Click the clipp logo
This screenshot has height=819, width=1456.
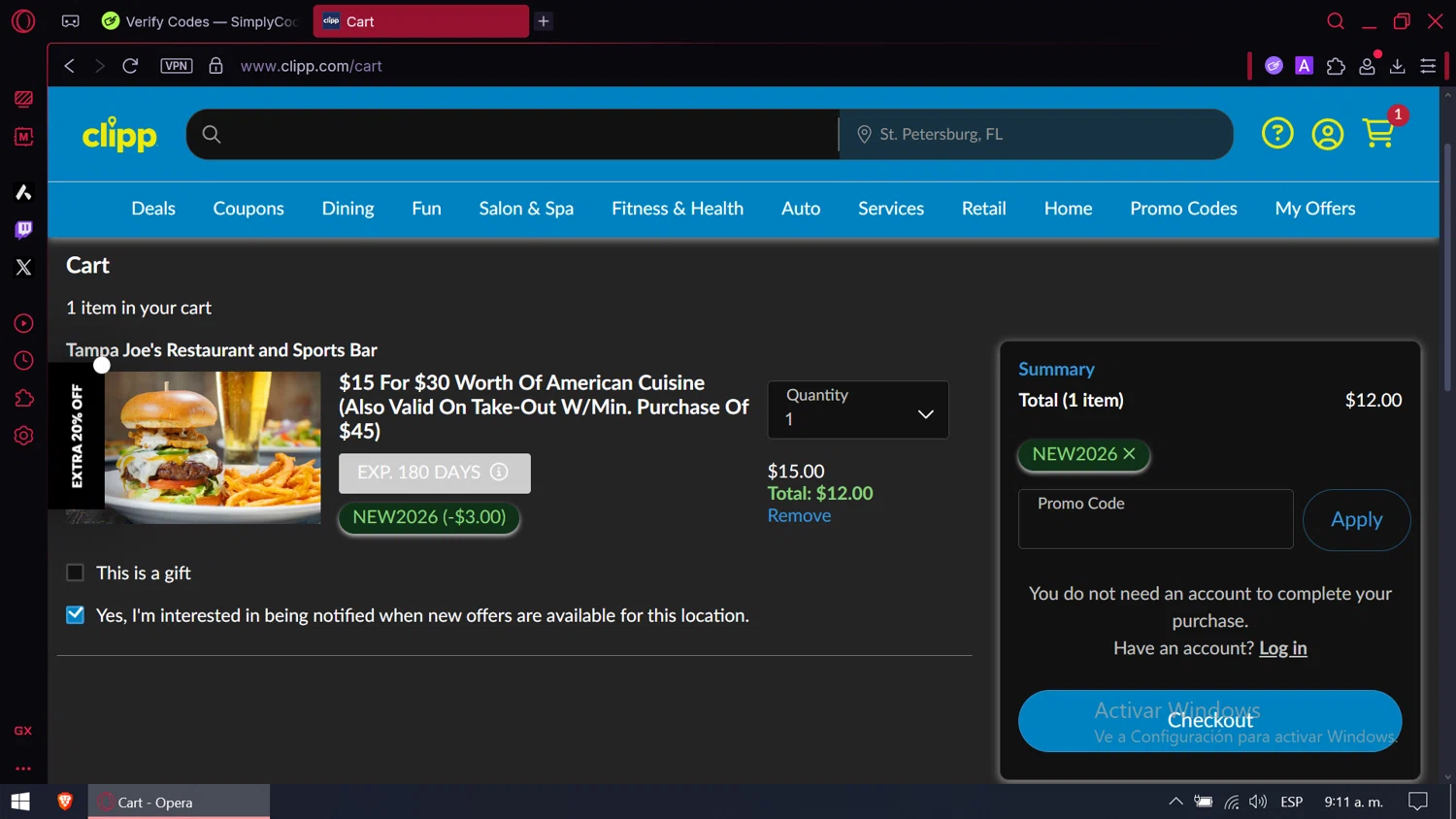tap(119, 135)
